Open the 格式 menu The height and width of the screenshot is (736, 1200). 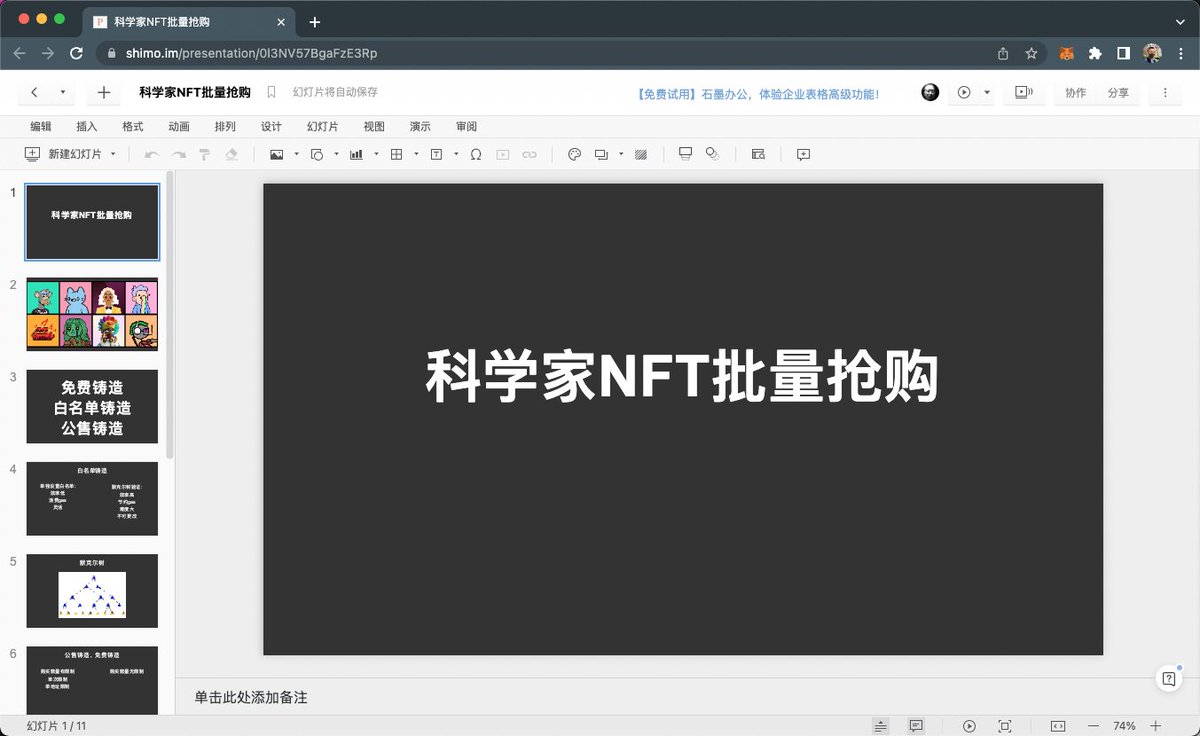(x=133, y=126)
